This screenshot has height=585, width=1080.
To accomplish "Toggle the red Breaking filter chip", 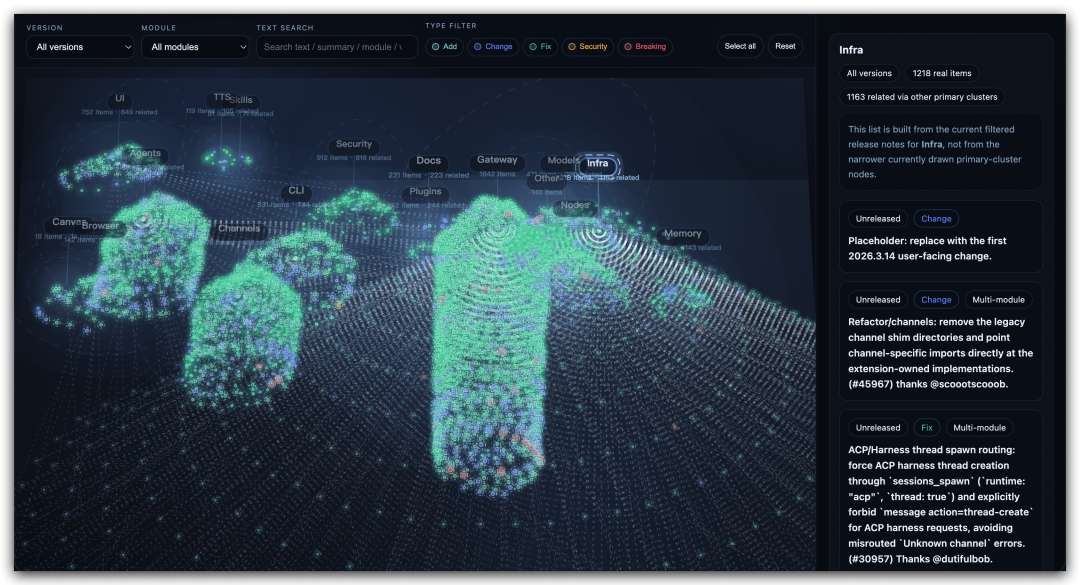I will [645, 47].
